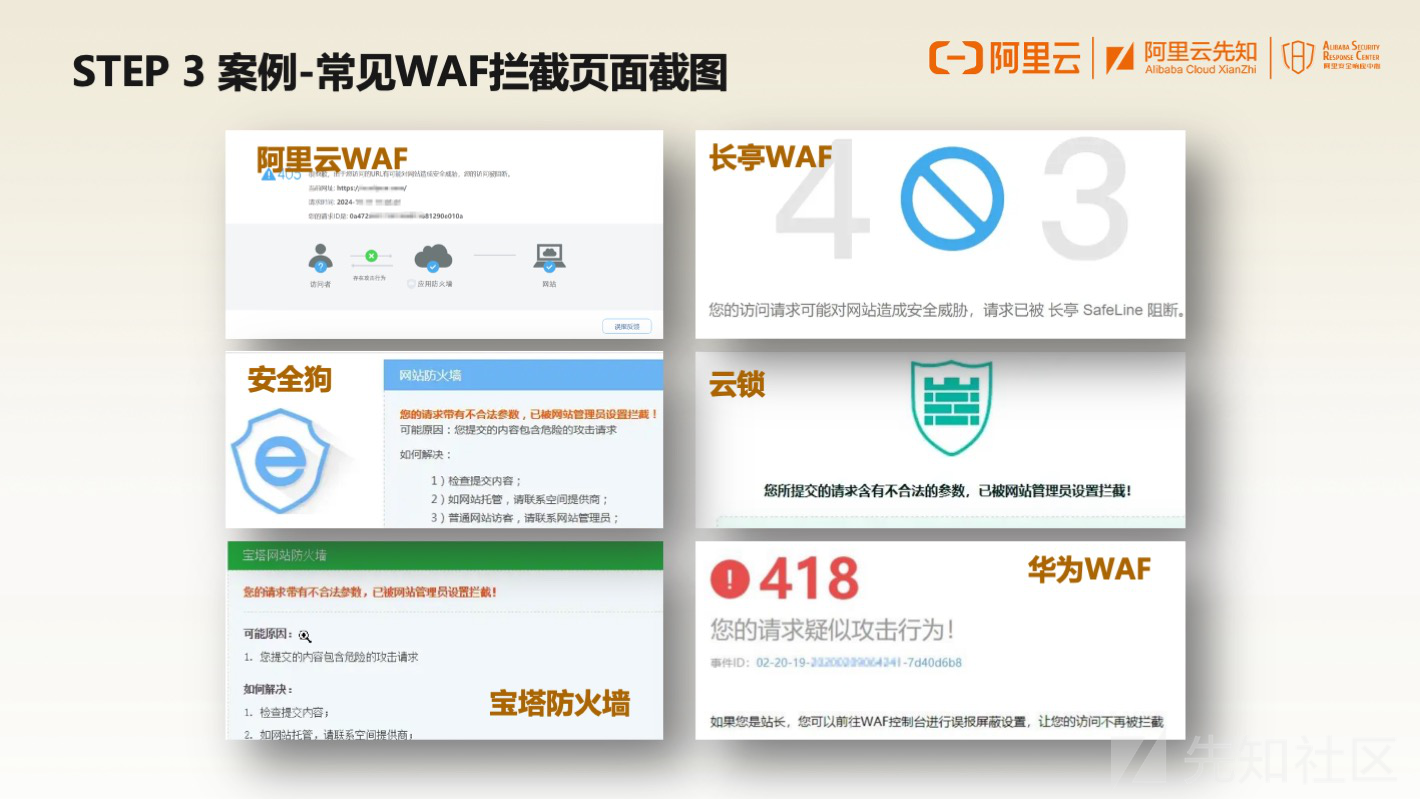Screen dimensions: 1420x799
Task: Click the 网站防火墙 blue header bar
Action: tap(524, 375)
